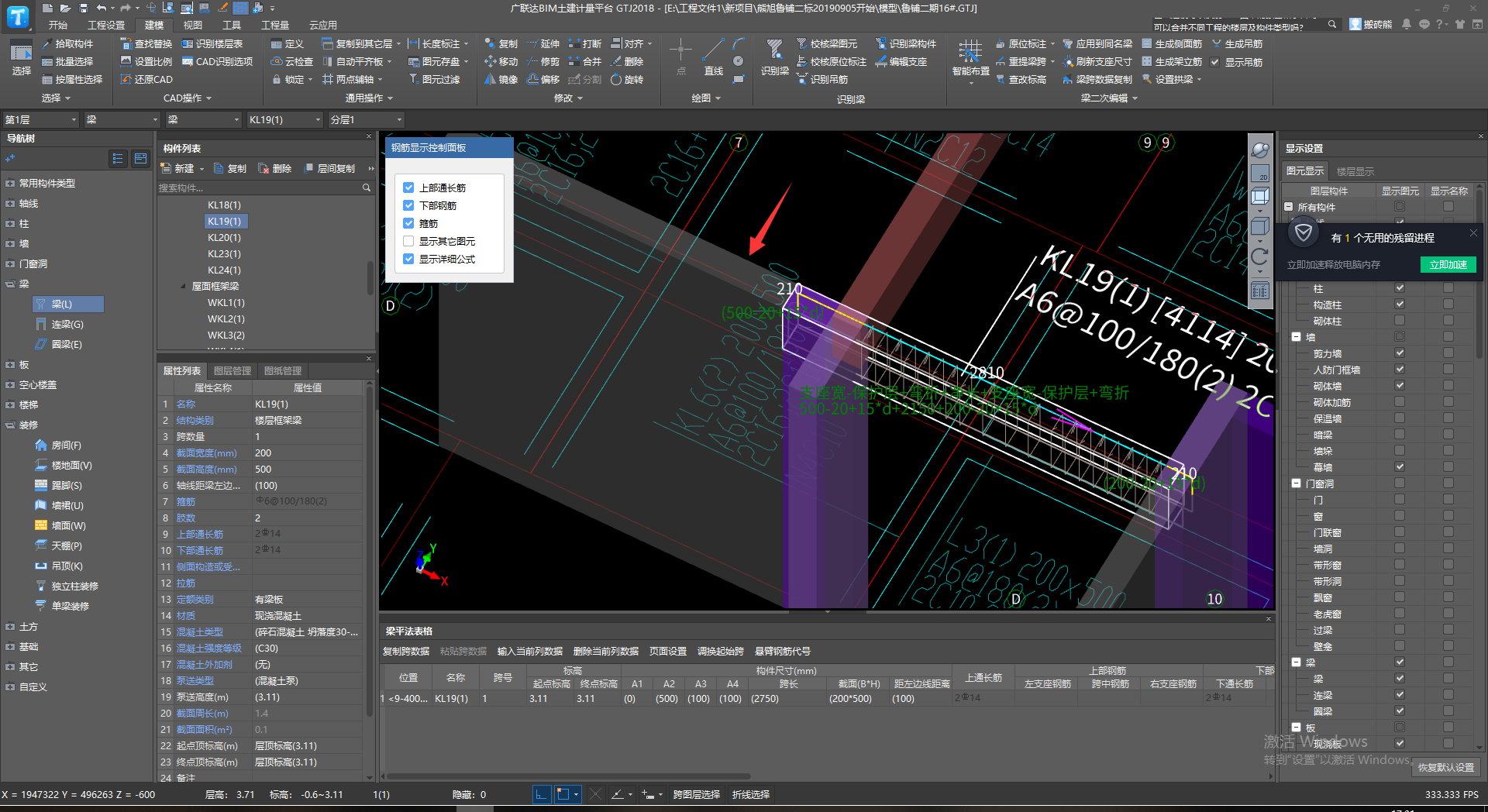The height and width of the screenshot is (812, 1488).
Task: Expand the 修改 ribbon group dropdown
Action: pyautogui.click(x=568, y=98)
